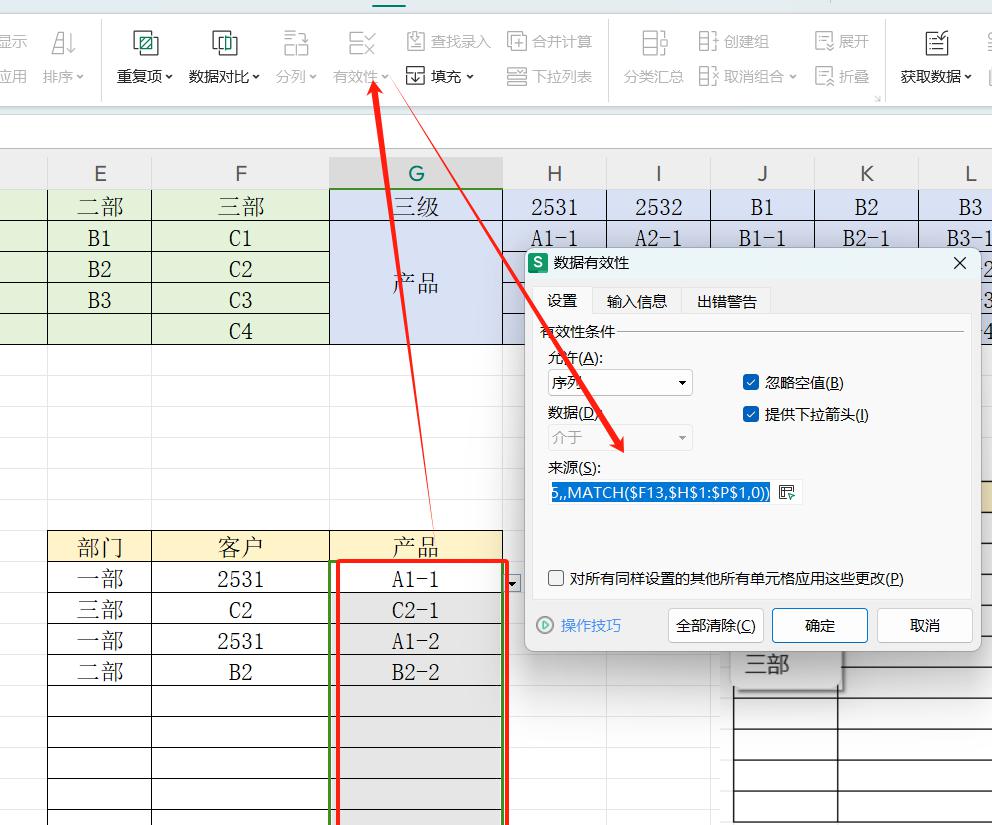
Task: Click cell containing C2-1
Action: (416, 609)
